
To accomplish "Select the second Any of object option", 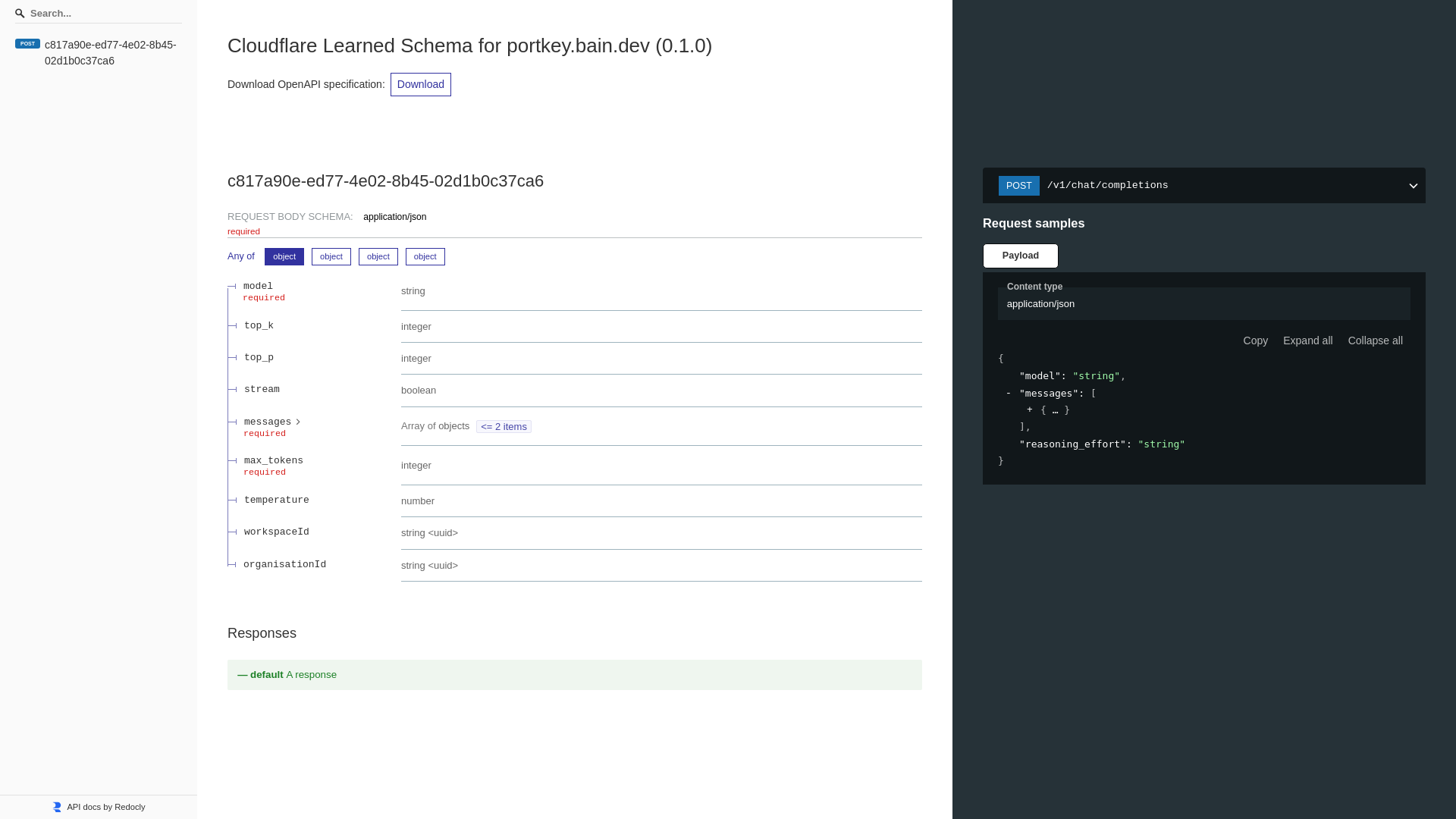I will coord(331,256).
